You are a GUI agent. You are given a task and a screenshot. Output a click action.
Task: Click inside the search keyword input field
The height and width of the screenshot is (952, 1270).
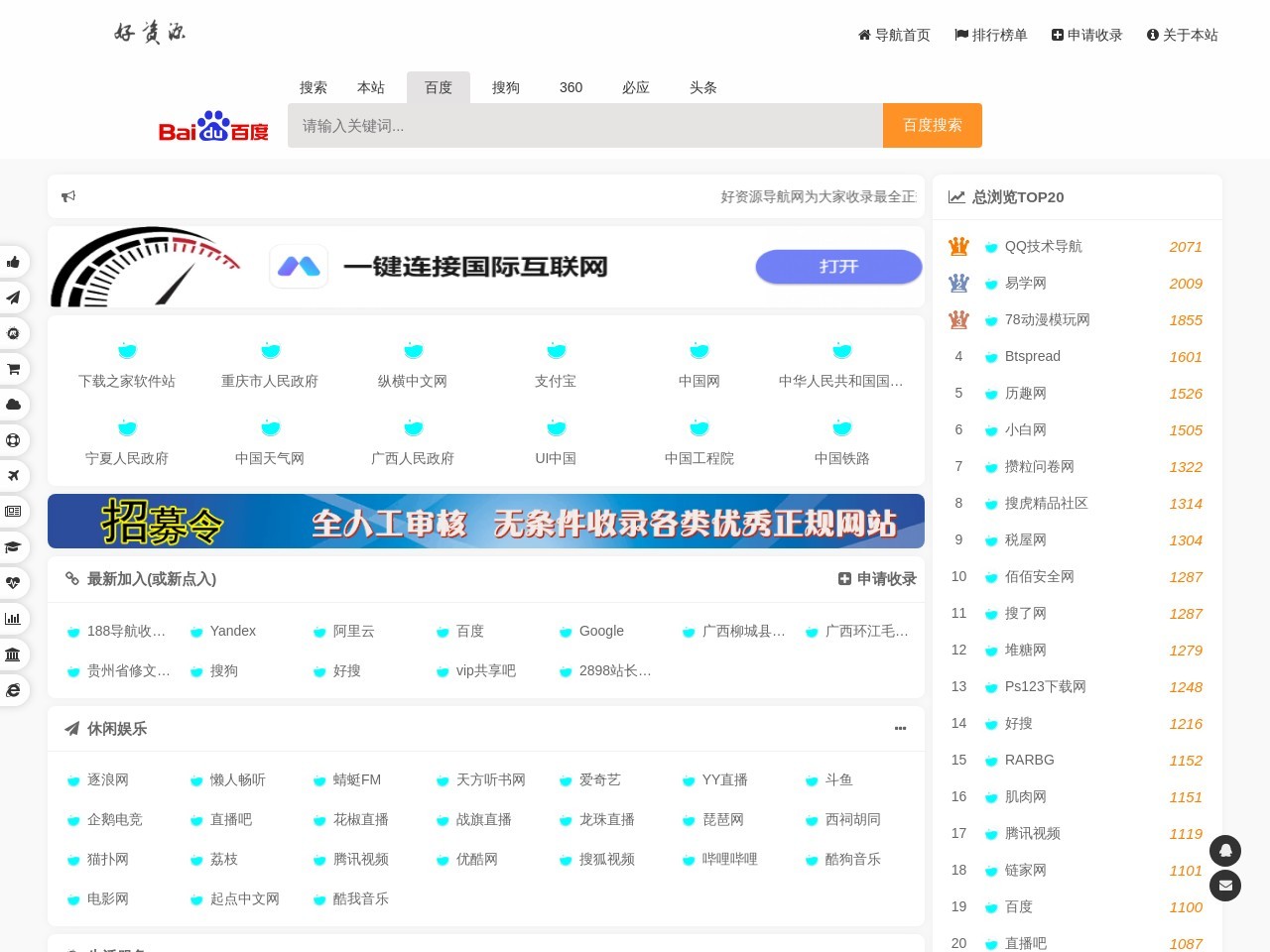tap(585, 125)
